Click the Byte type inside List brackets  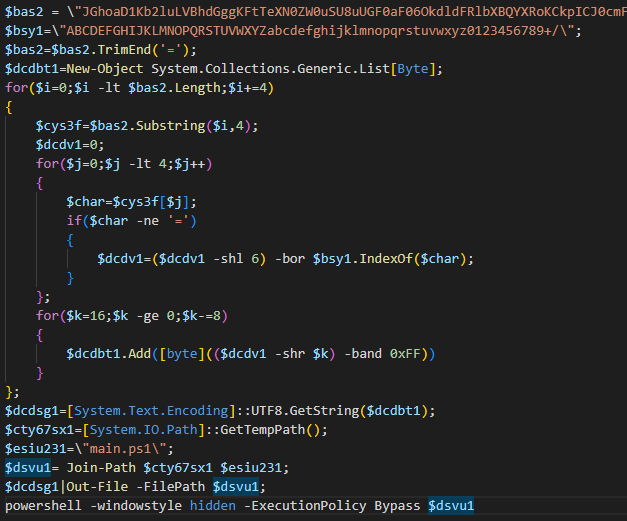pos(413,69)
